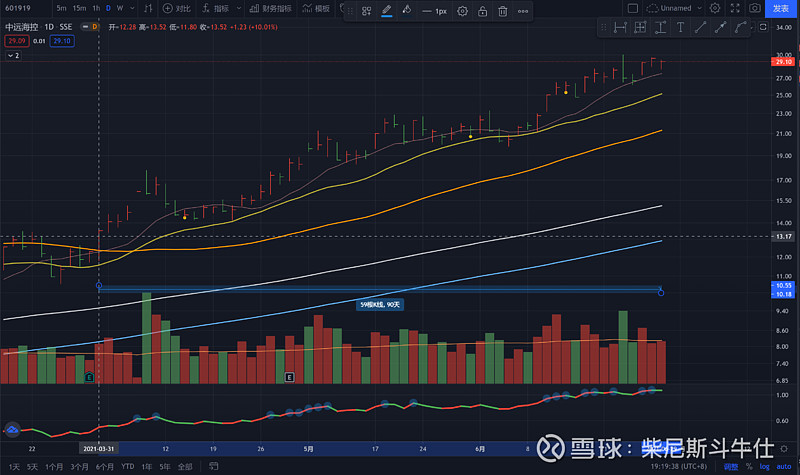
Task: Set range to 5天
Action: point(32,466)
